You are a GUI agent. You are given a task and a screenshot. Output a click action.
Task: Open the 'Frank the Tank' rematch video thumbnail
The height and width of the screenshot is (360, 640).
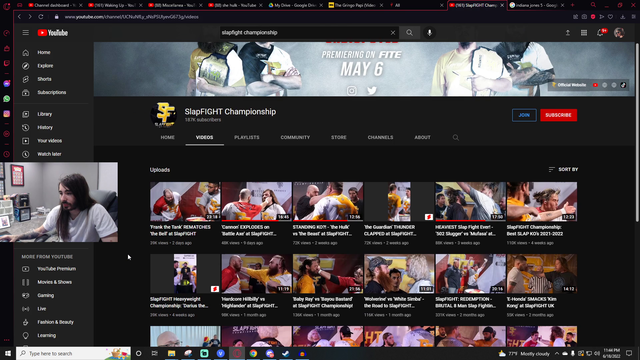coord(185,202)
